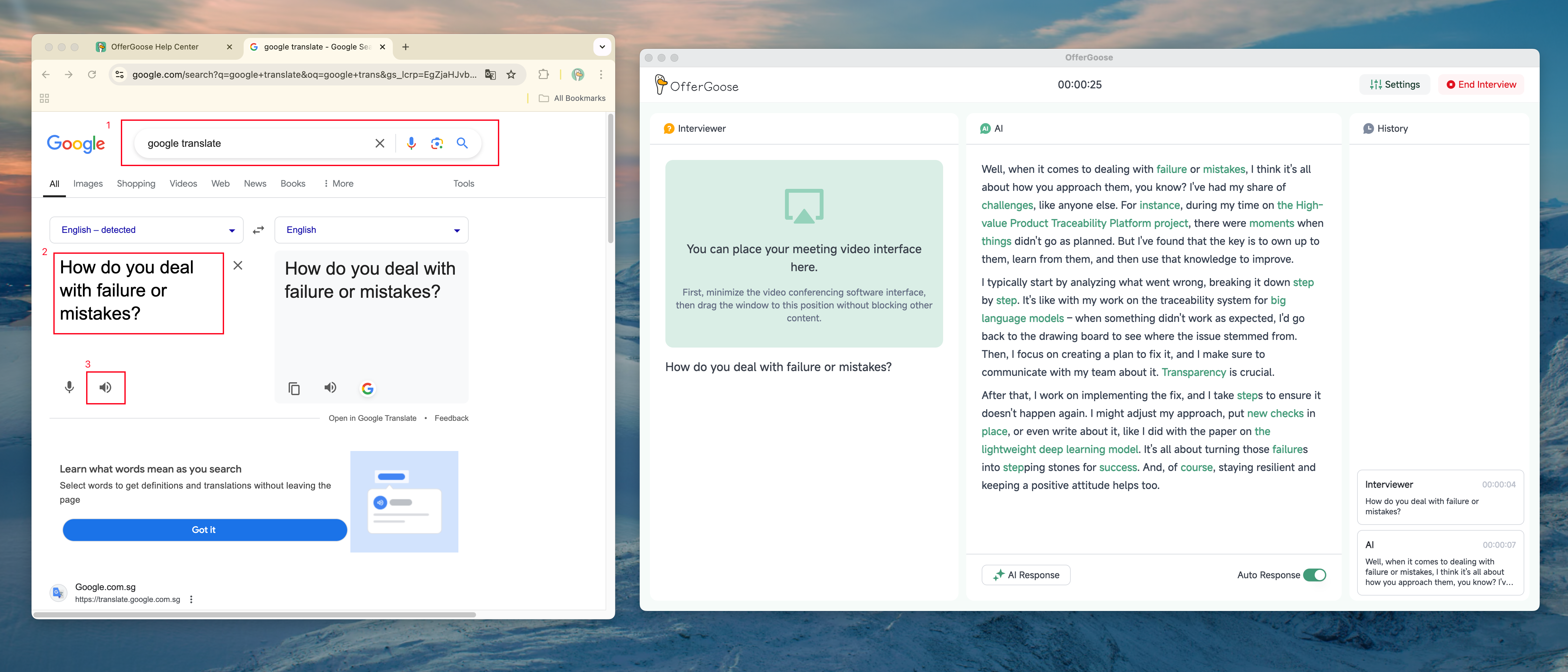Viewport: 1568px width, 672px height.
Task: Search by image using camera icon
Action: 437,144
